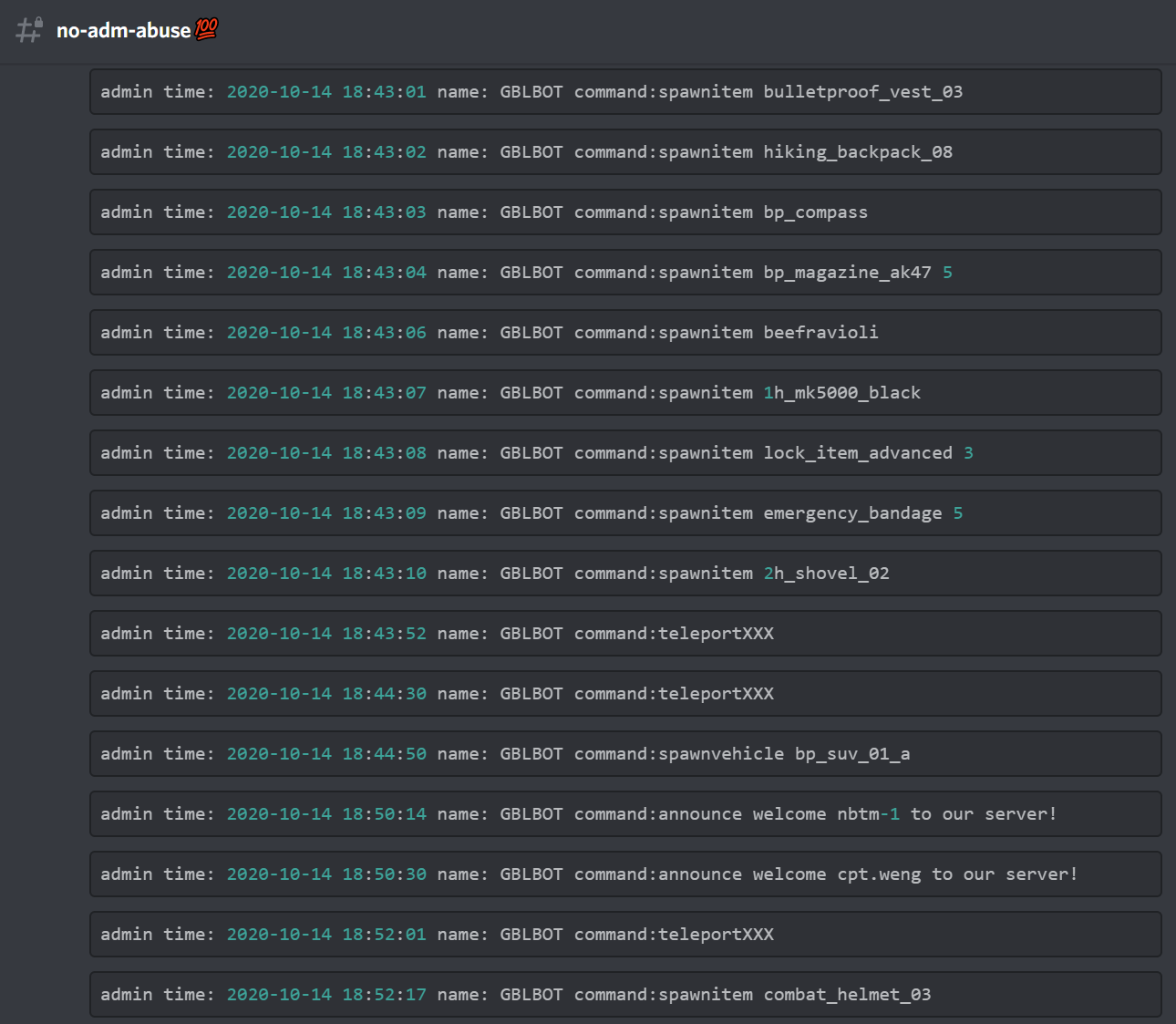The image size is (1176, 1024).
Task: Select the teleportXXX entry at 18:44:30
Action: tap(624, 694)
